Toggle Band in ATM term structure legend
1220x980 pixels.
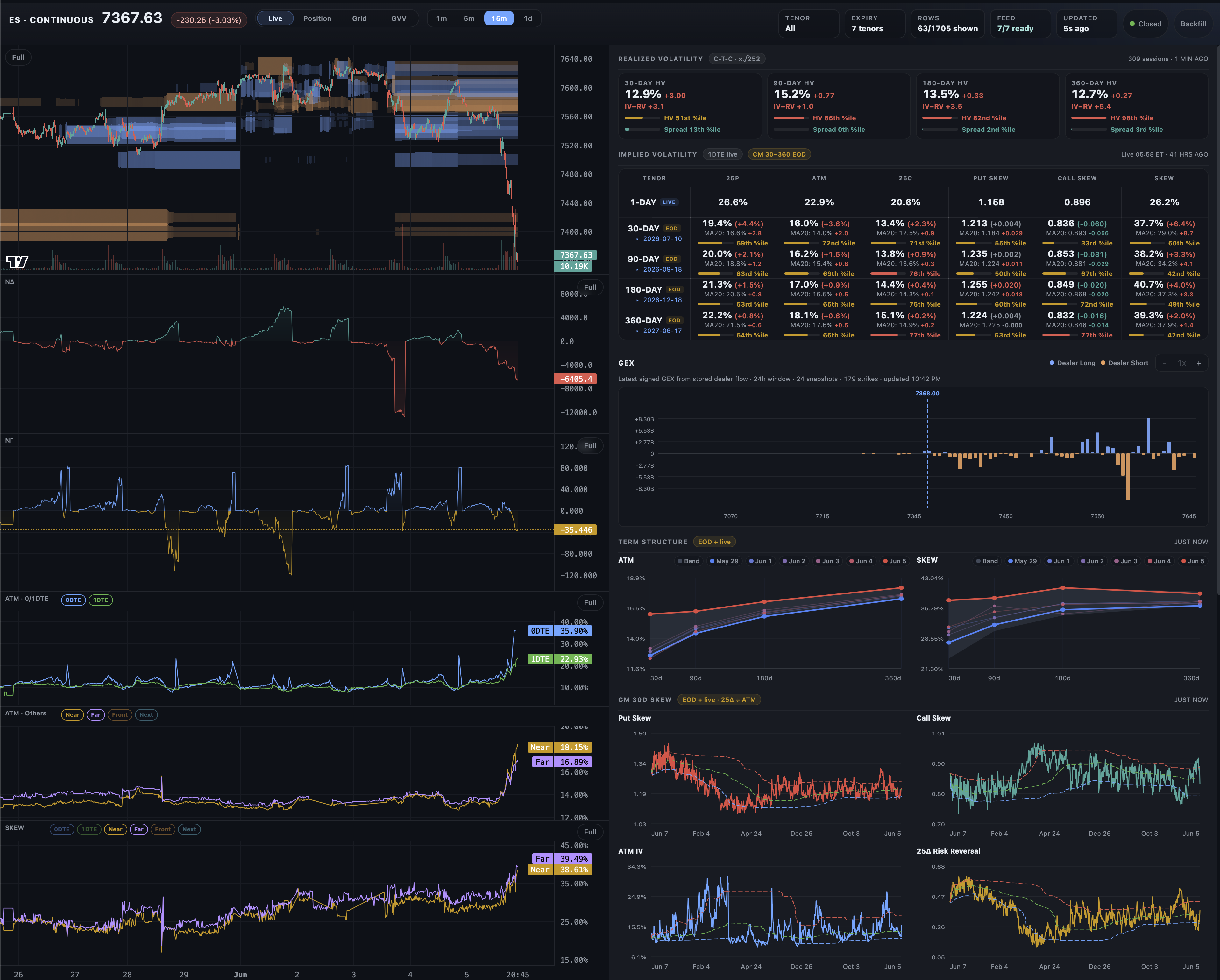click(x=689, y=561)
